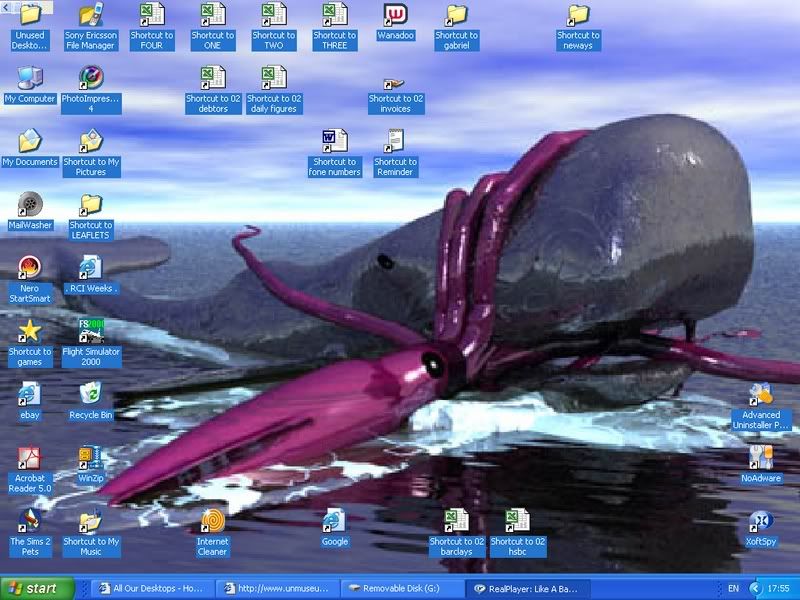800x600 pixels.
Task: Open the Windows Start menu
Action: [x=38, y=588]
